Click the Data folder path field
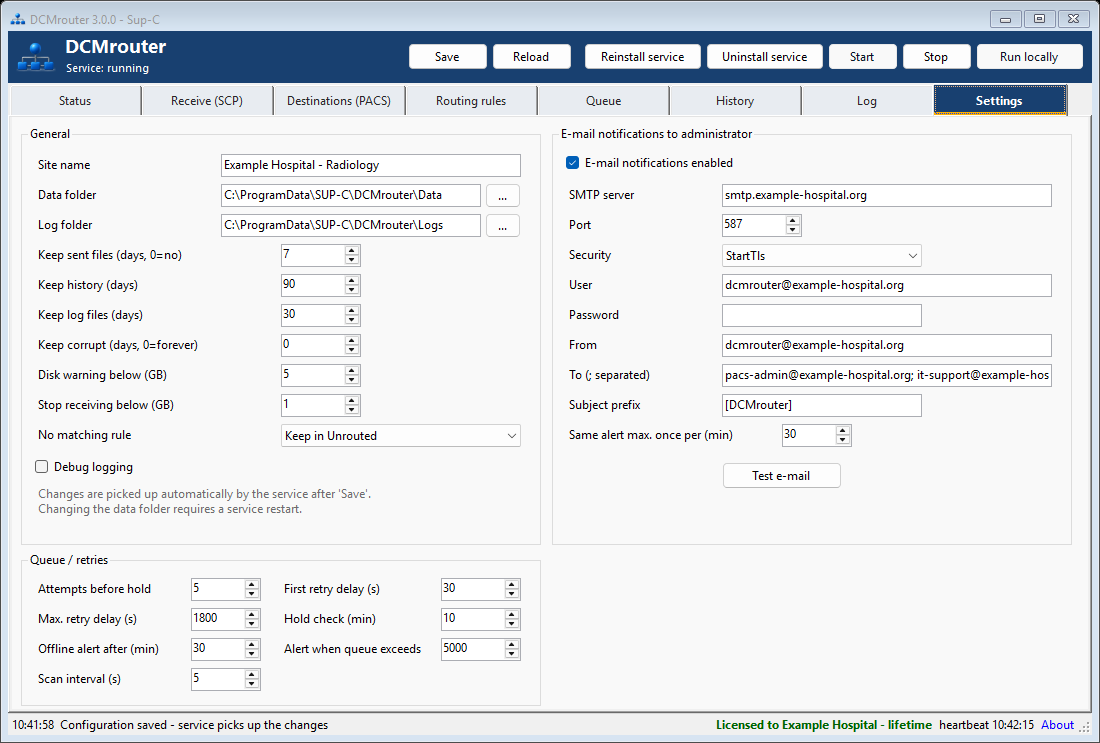 351,196
